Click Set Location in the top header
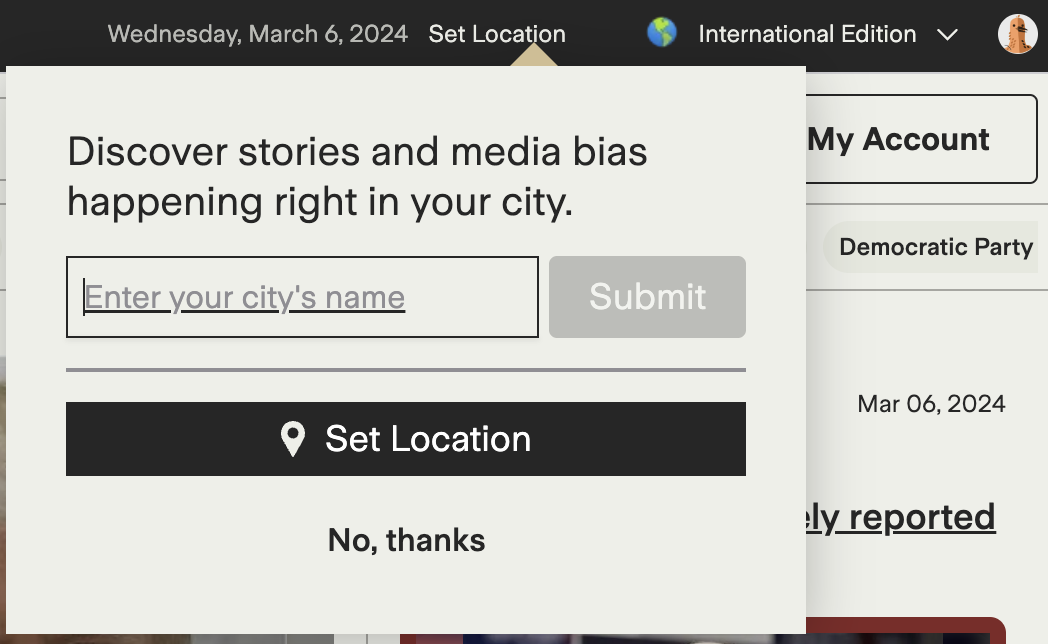This screenshot has height=644, width=1048. click(496, 34)
